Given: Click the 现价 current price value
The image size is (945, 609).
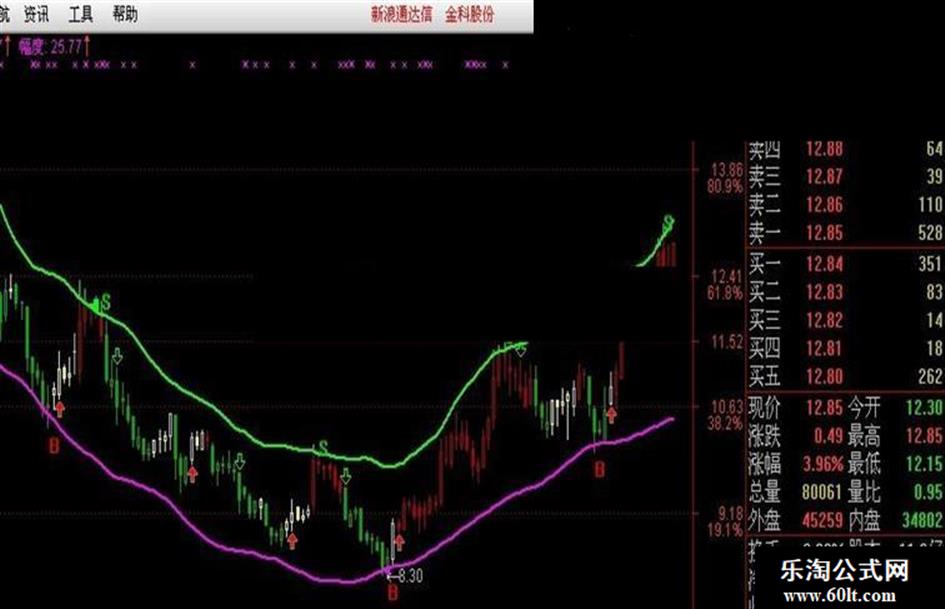Looking at the screenshot, I should pyautogui.click(x=824, y=408).
